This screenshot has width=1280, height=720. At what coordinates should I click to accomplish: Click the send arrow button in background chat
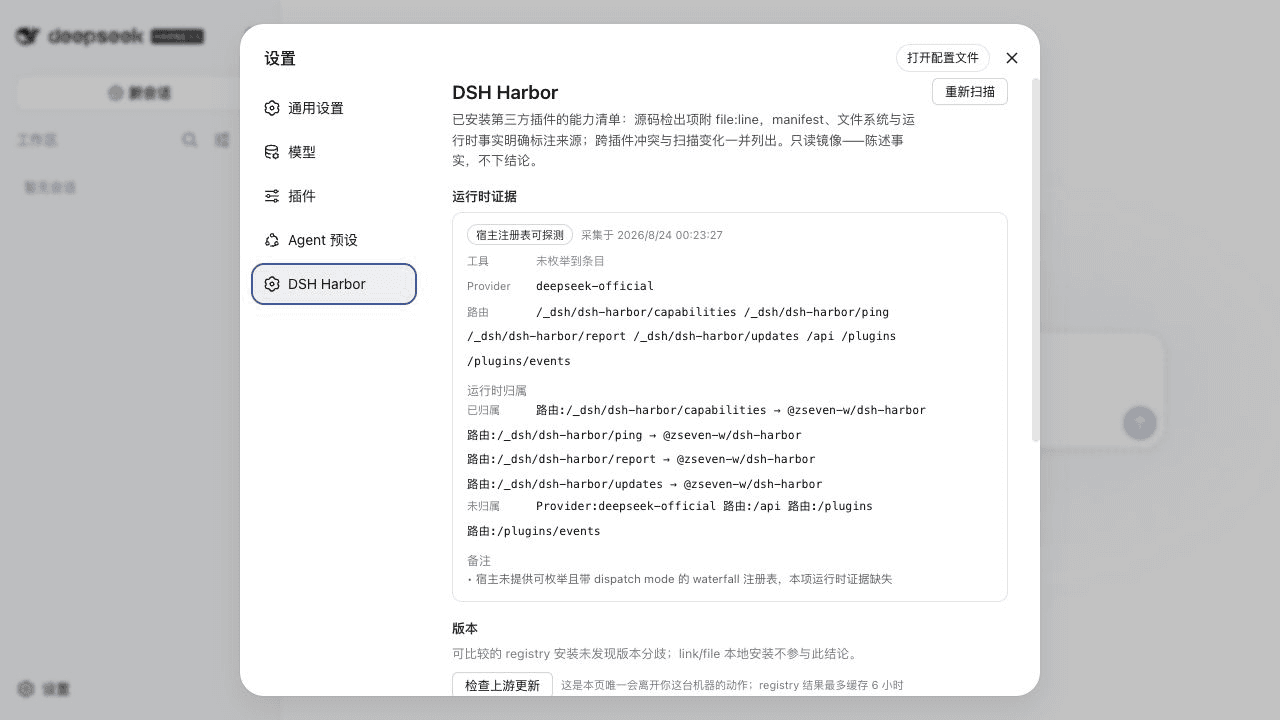tap(1139, 422)
